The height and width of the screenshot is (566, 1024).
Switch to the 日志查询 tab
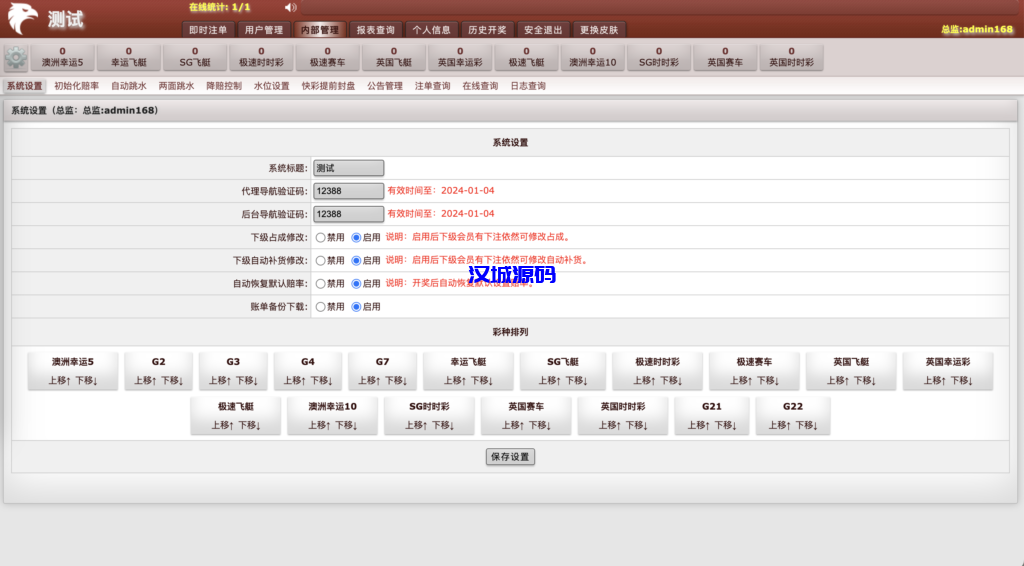(x=528, y=86)
